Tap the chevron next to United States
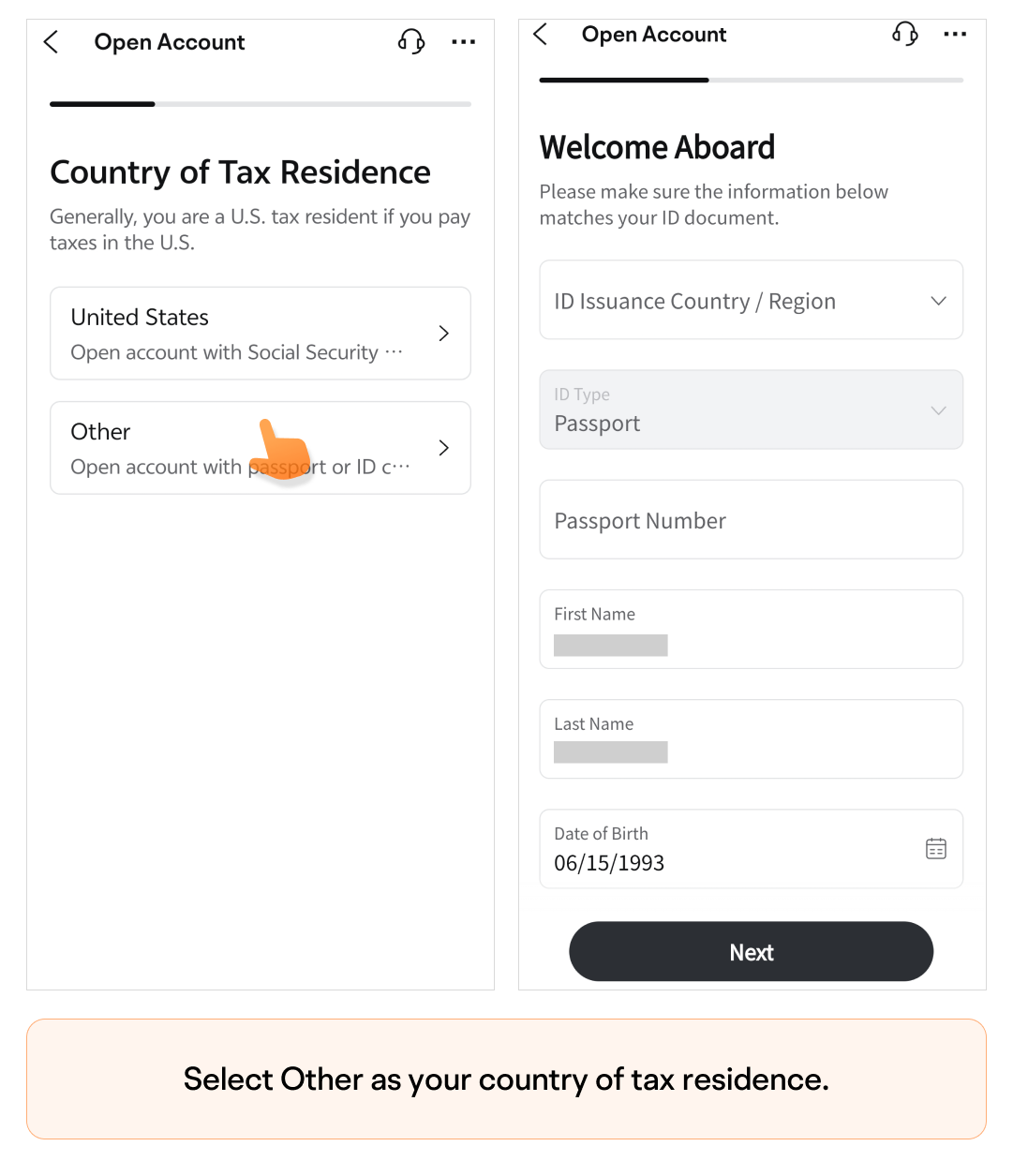The image size is (1013, 1176). pyautogui.click(x=444, y=334)
